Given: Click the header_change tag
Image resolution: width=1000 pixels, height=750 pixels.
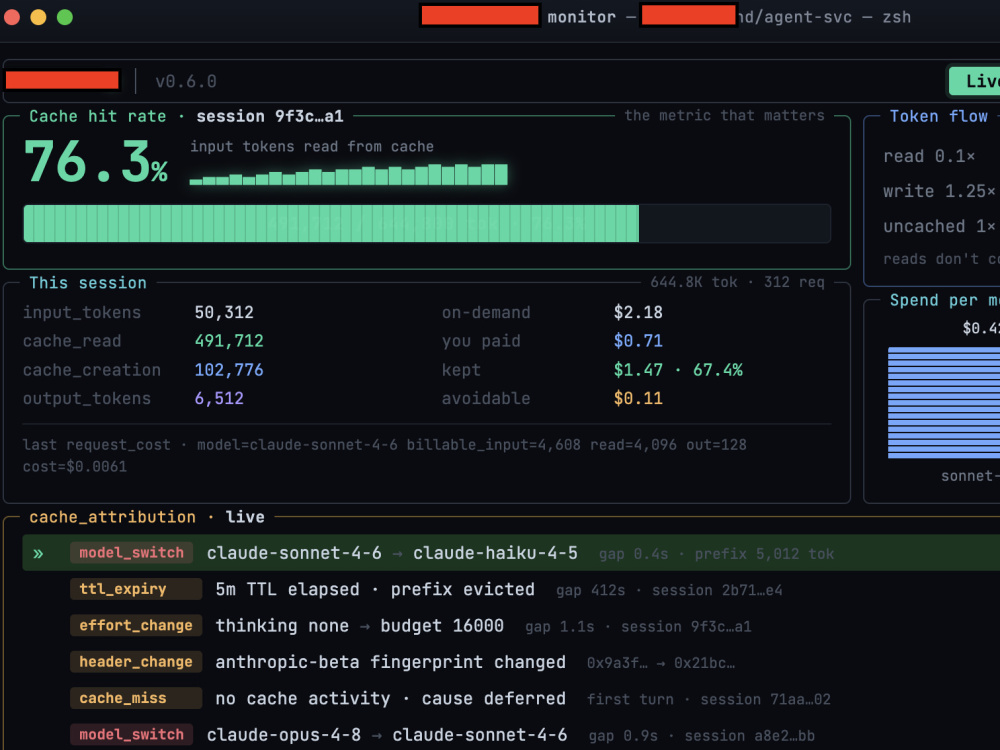Looking at the screenshot, I should tap(136, 662).
